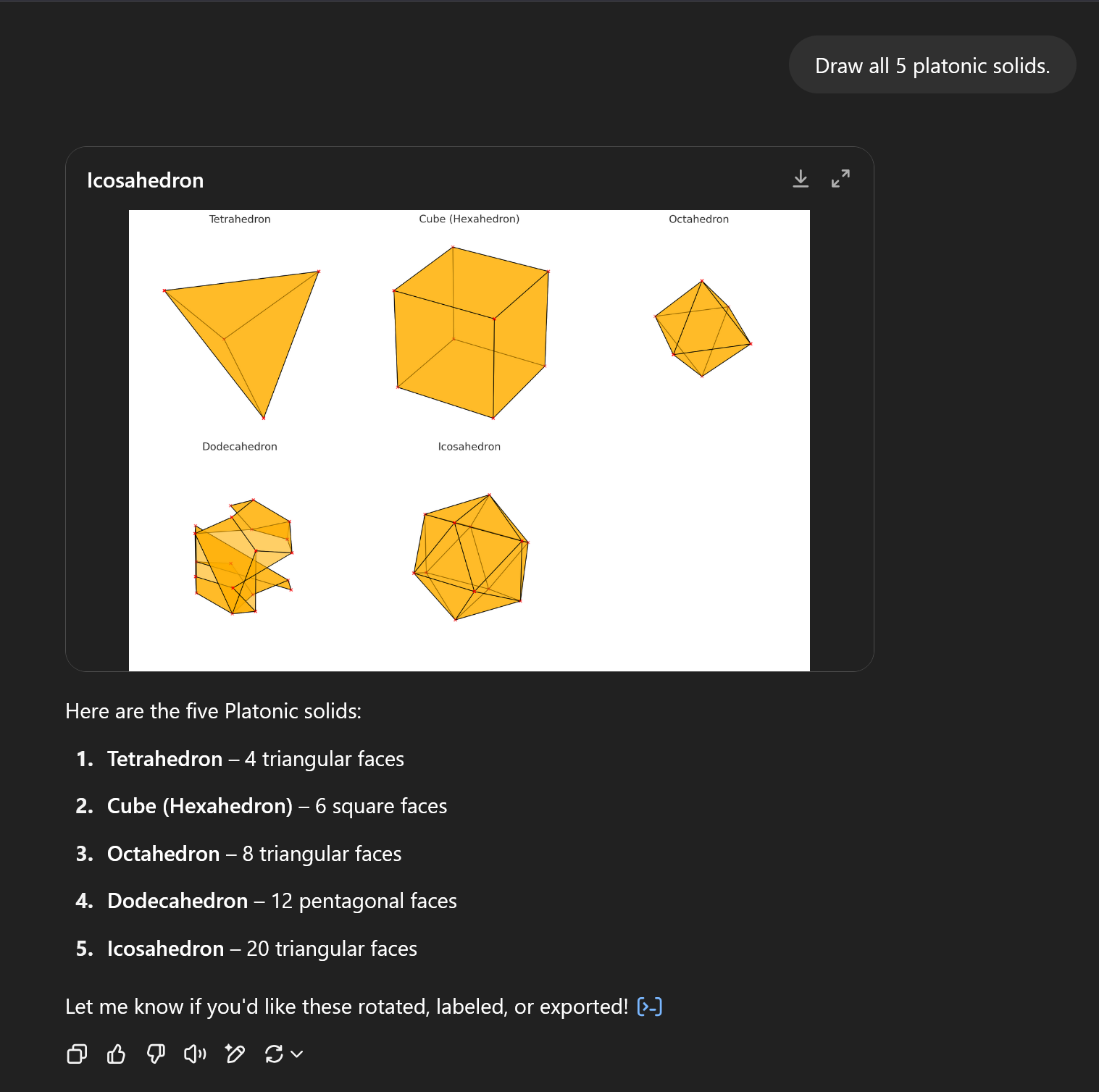Click the user message bubble
This screenshot has width=1099, height=1092.
(932, 66)
